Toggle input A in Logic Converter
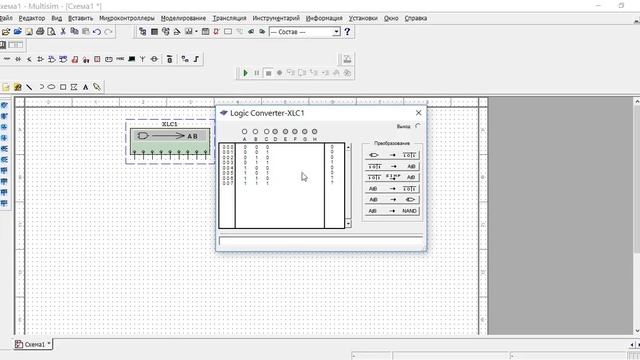 [x=244, y=131]
